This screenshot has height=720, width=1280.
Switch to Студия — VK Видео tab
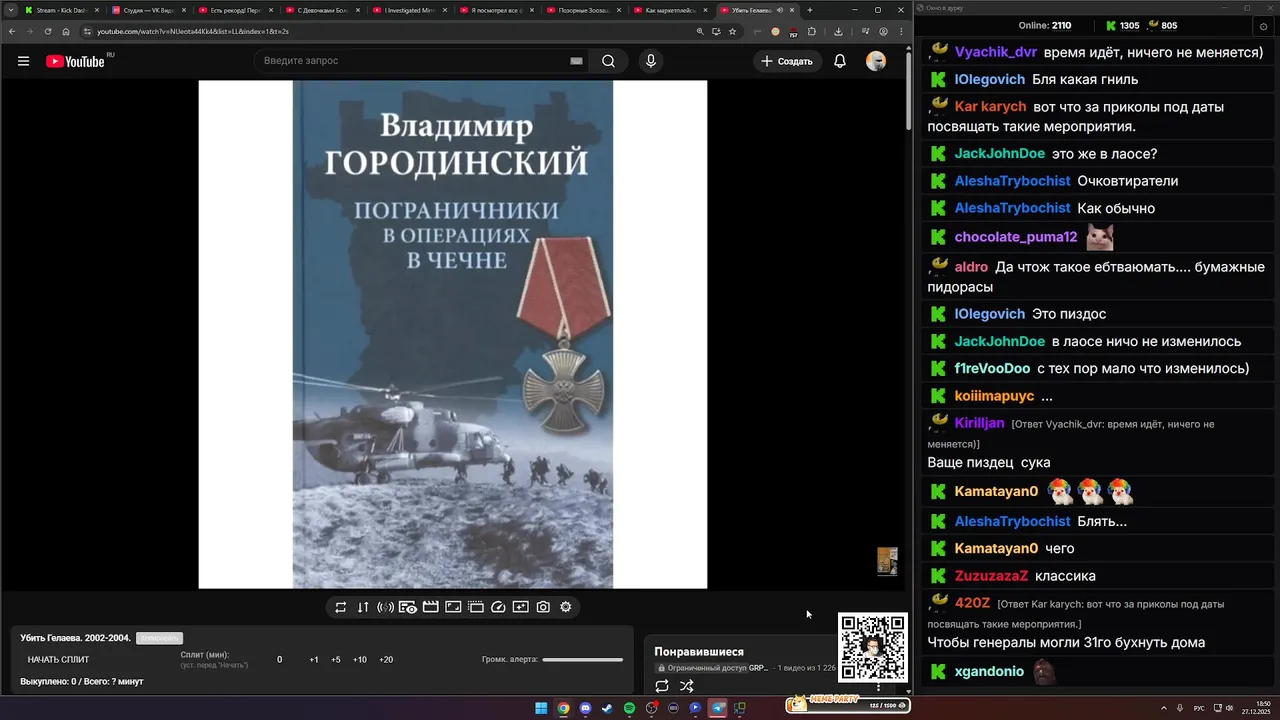(146, 10)
